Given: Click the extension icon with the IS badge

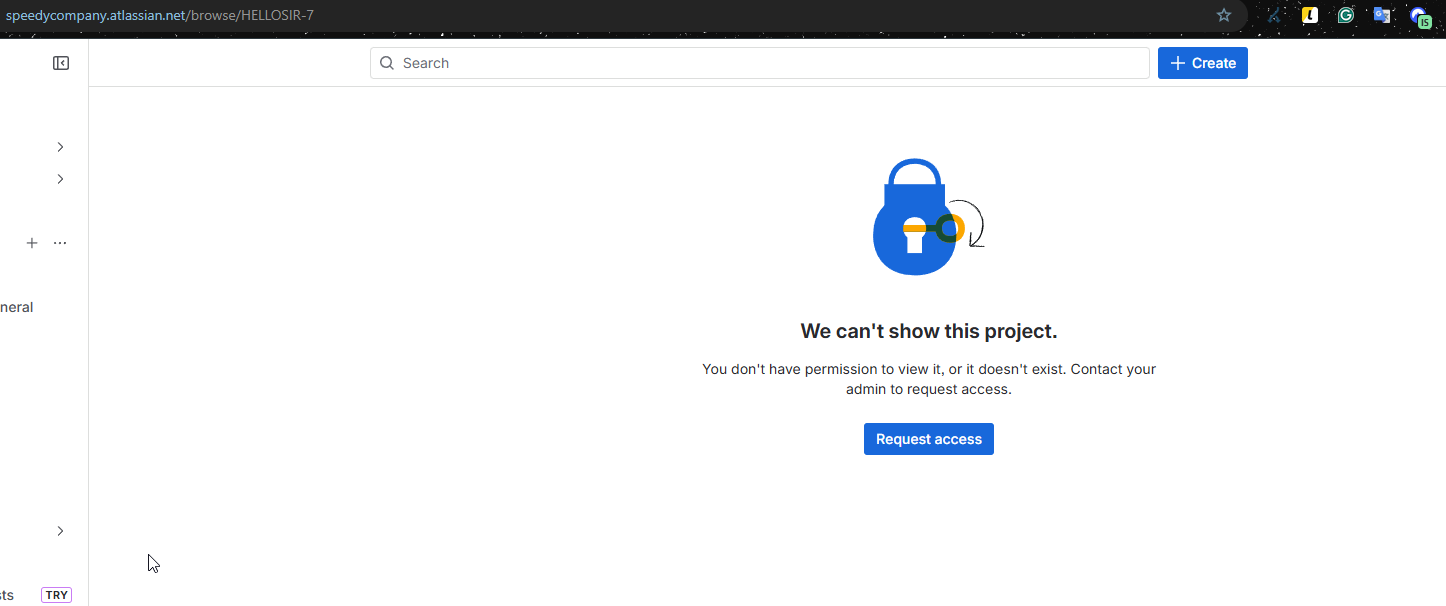Looking at the screenshot, I should coord(1419,16).
